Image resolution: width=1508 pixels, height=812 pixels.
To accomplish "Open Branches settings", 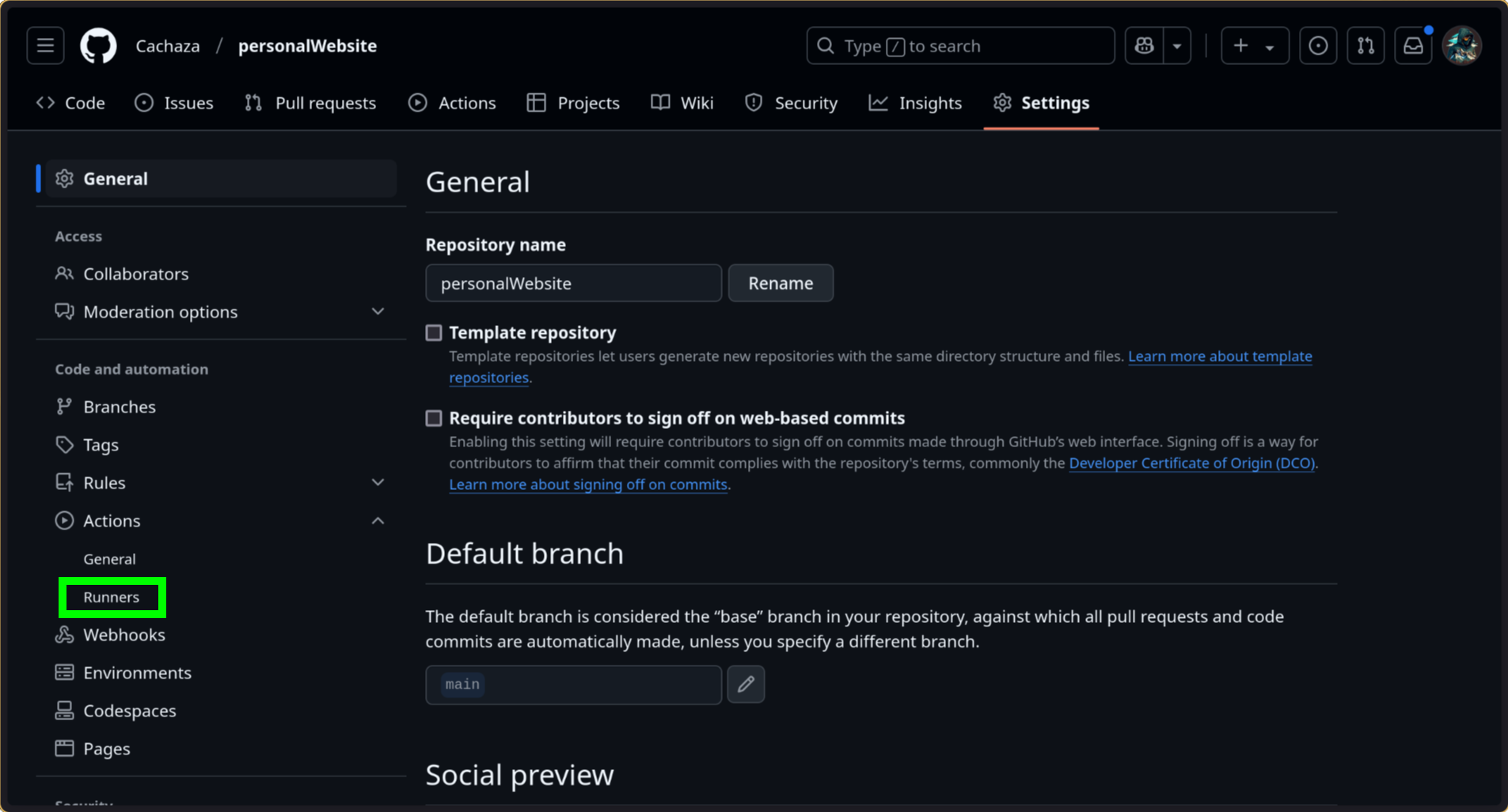I will click(x=221, y=407).
